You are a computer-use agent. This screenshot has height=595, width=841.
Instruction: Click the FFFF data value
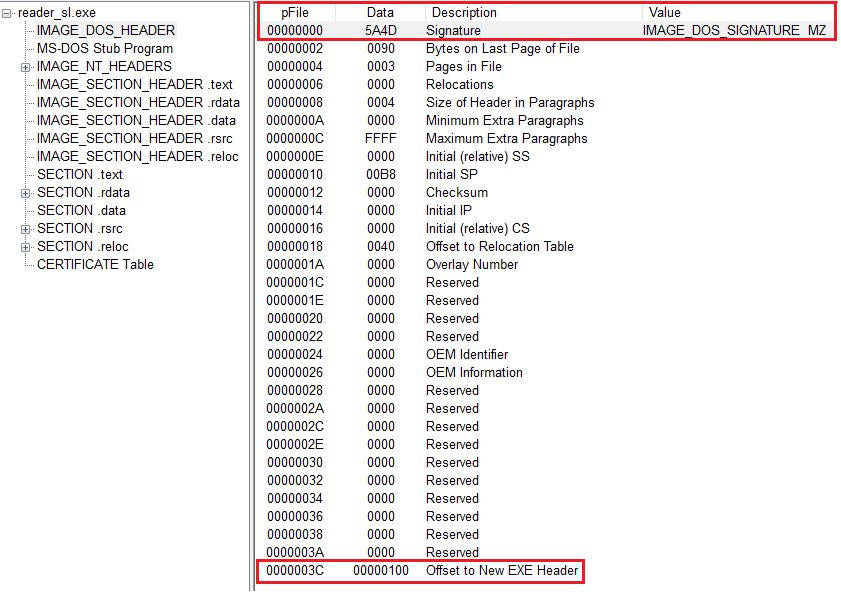[x=381, y=138]
